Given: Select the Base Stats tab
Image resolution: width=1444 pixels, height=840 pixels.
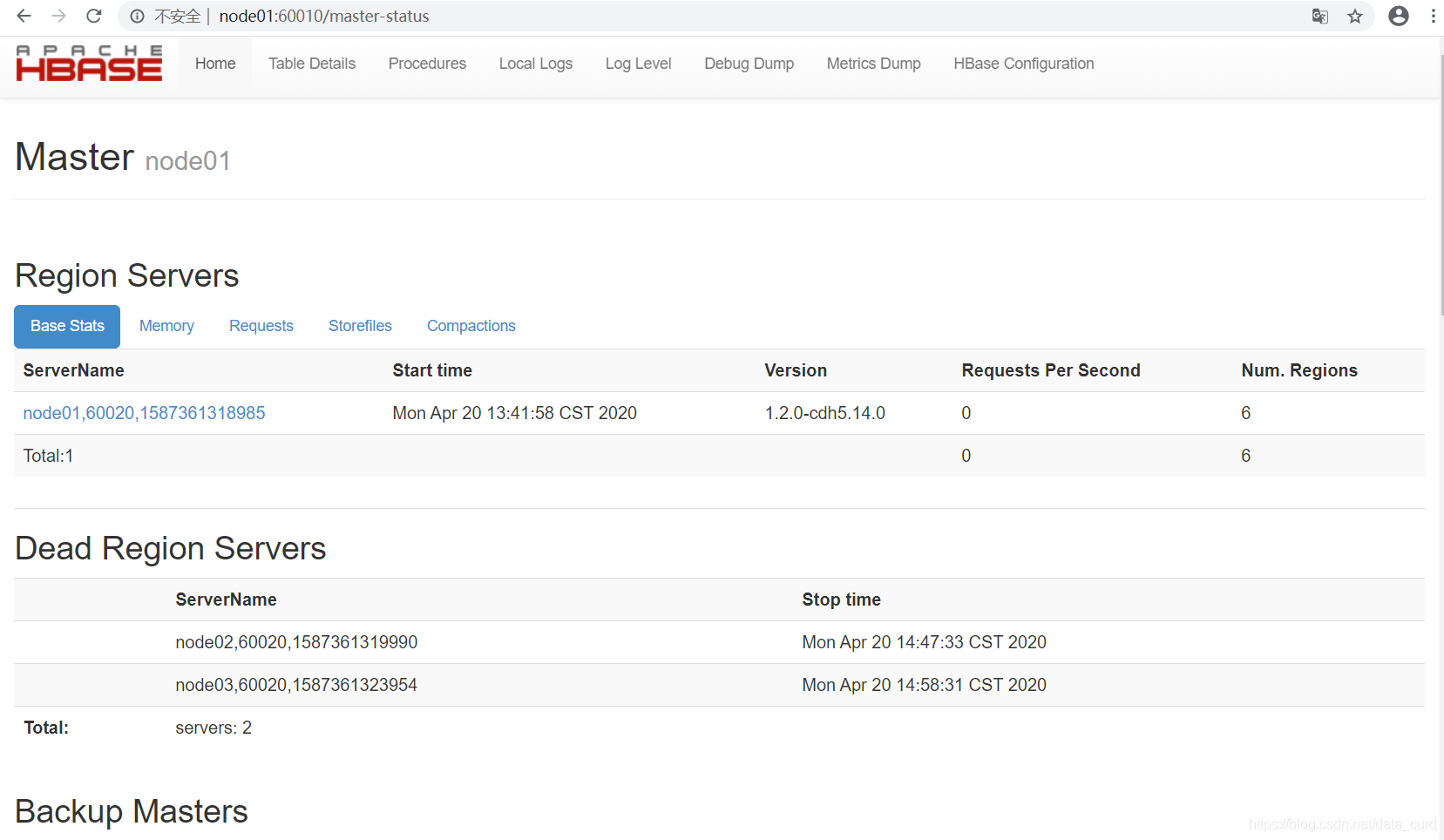Looking at the screenshot, I should click(x=67, y=326).
